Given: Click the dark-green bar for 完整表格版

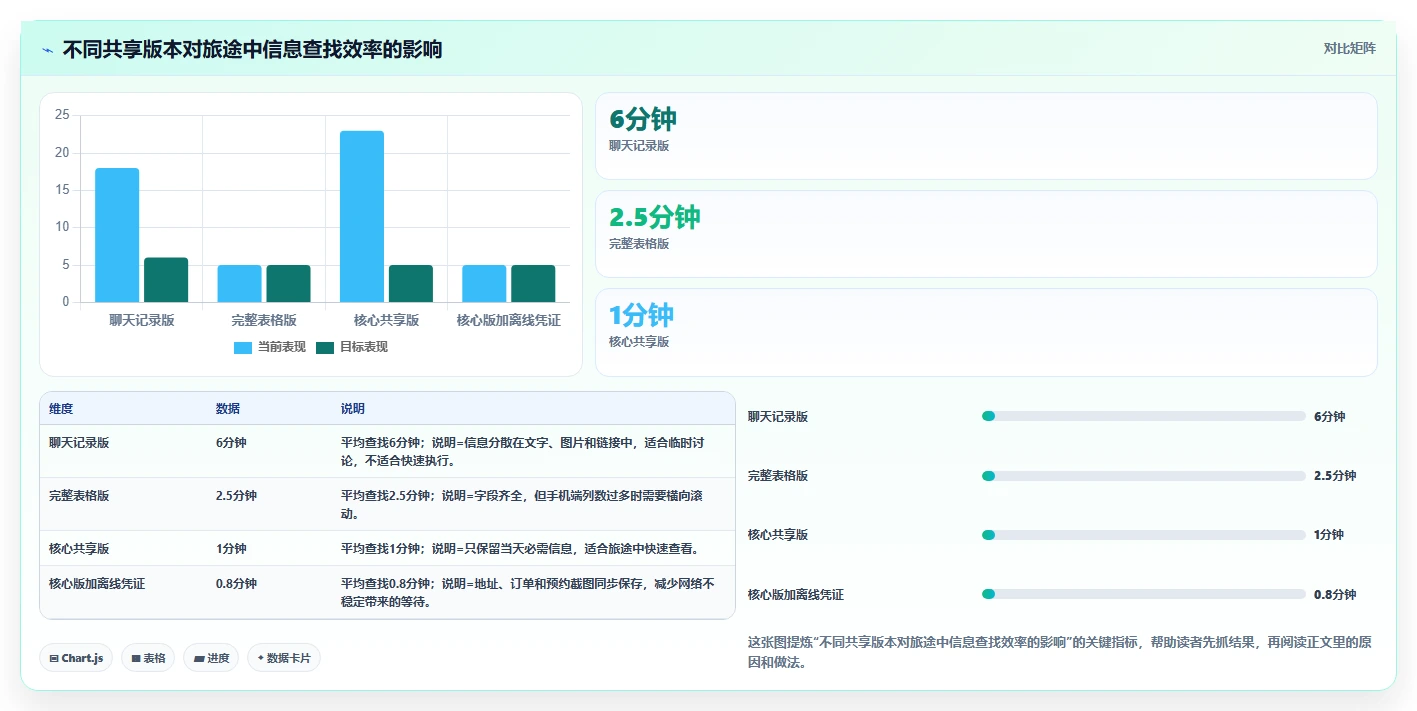Looking at the screenshot, I should click(x=288, y=284).
